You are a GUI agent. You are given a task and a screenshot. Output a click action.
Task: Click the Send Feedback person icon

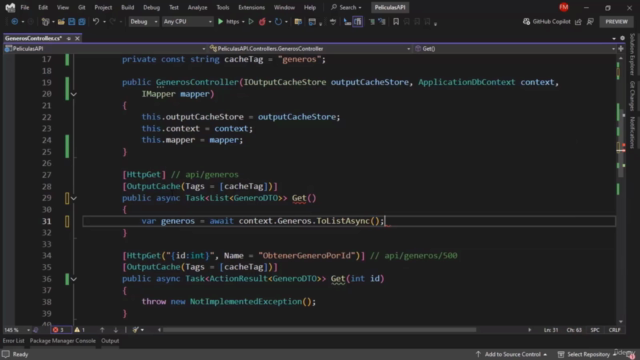click(590, 22)
